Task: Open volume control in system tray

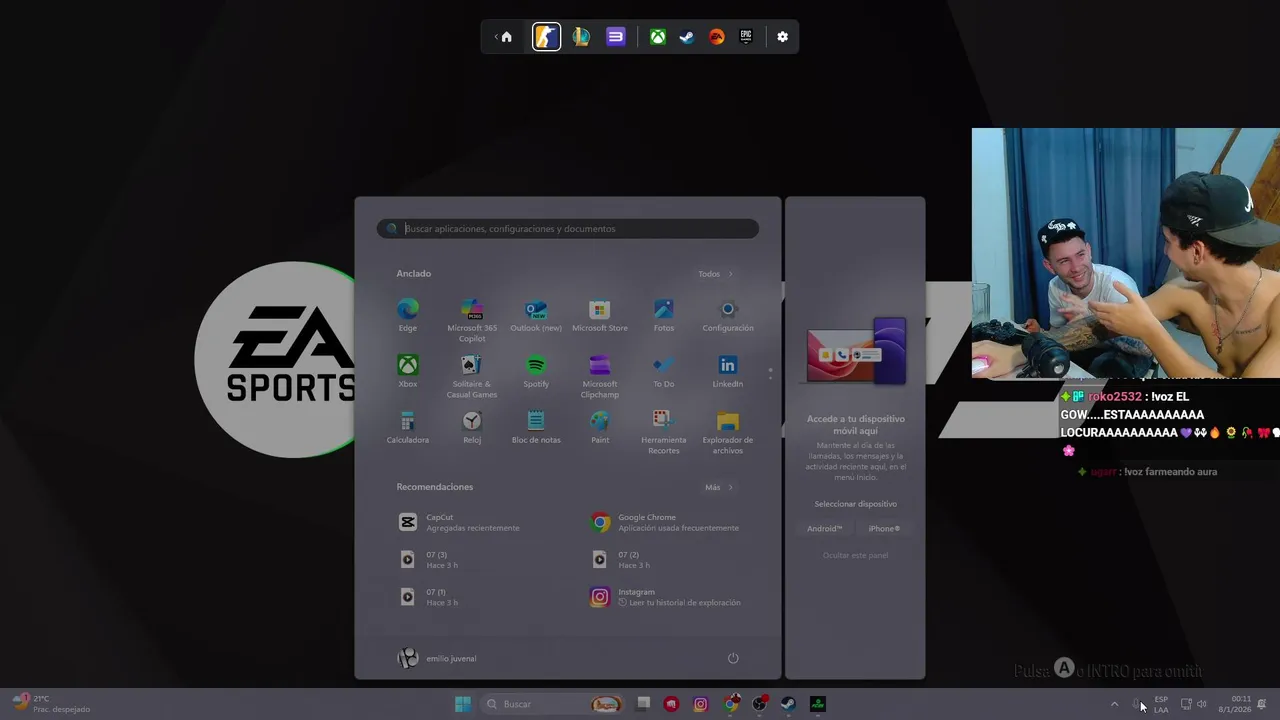Action: [1202, 704]
